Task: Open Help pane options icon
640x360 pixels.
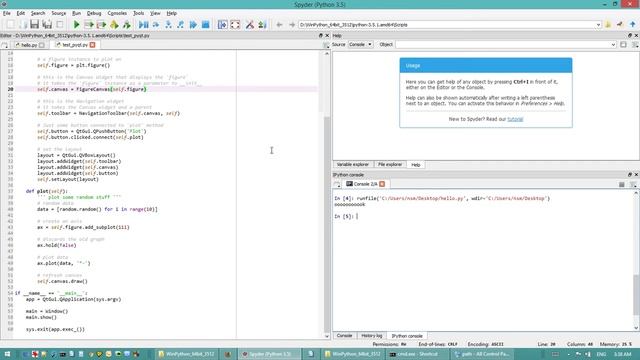Action: pos(635,44)
